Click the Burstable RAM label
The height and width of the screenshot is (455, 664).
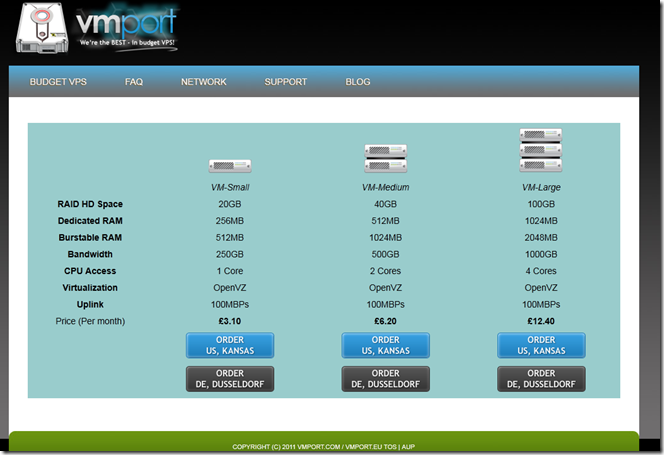click(x=90, y=238)
